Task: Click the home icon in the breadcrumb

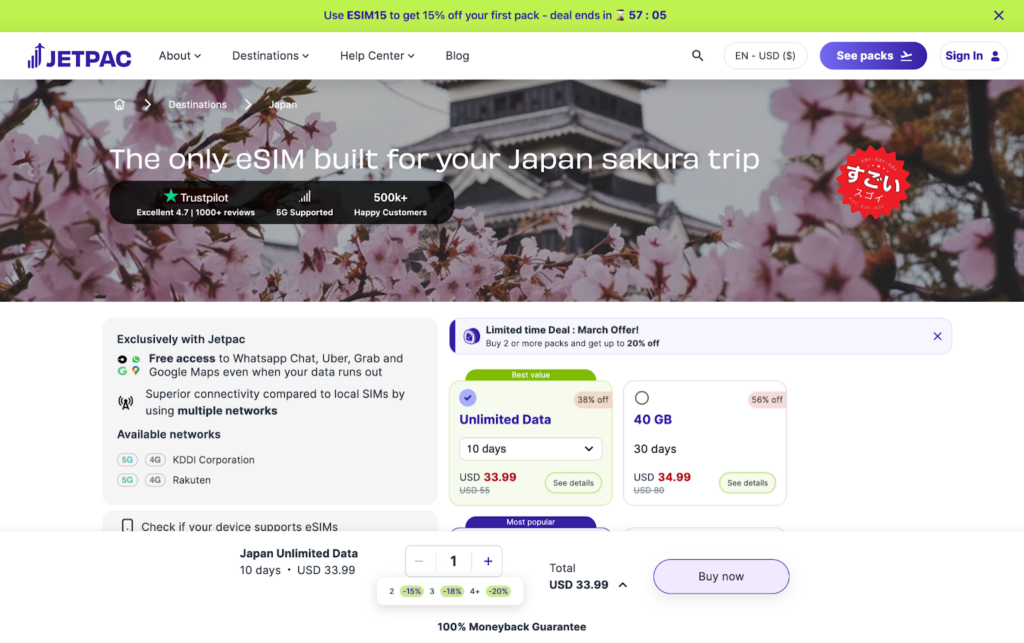Action: [x=119, y=104]
